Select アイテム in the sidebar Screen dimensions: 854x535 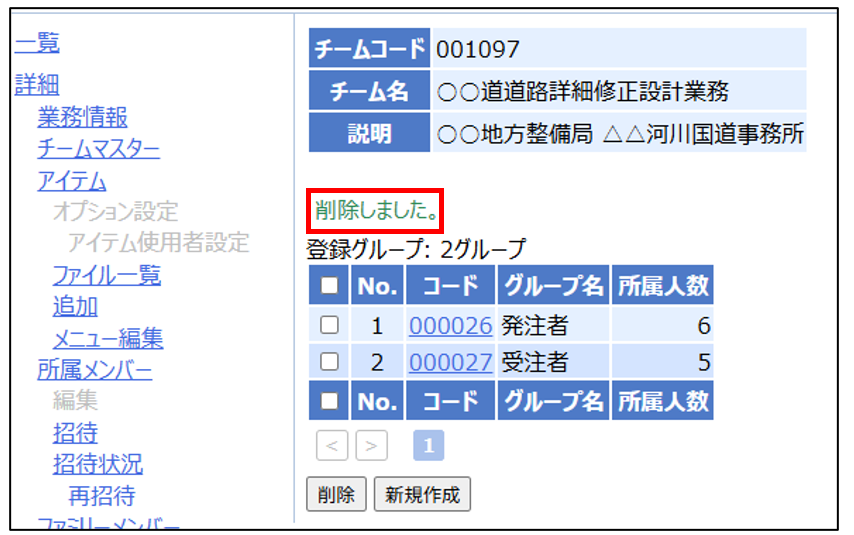pyautogui.click(x=71, y=181)
